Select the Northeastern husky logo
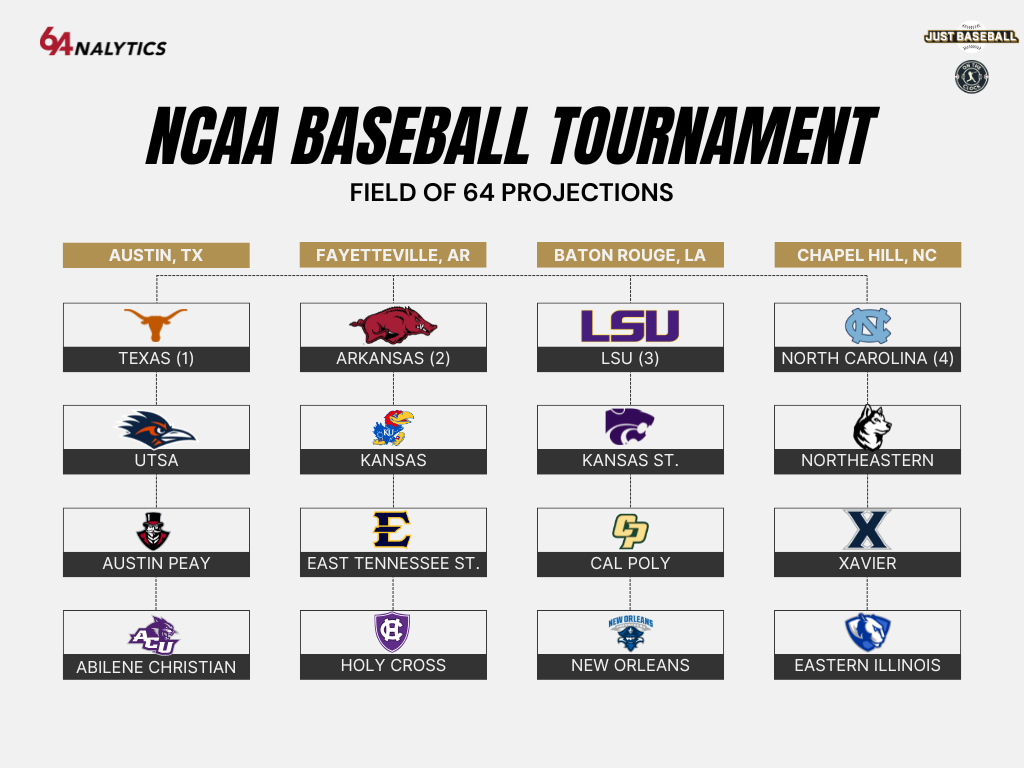Image resolution: width=1024 pixels, height=768 pixels. pyautogui.click(x=872, y=427)
